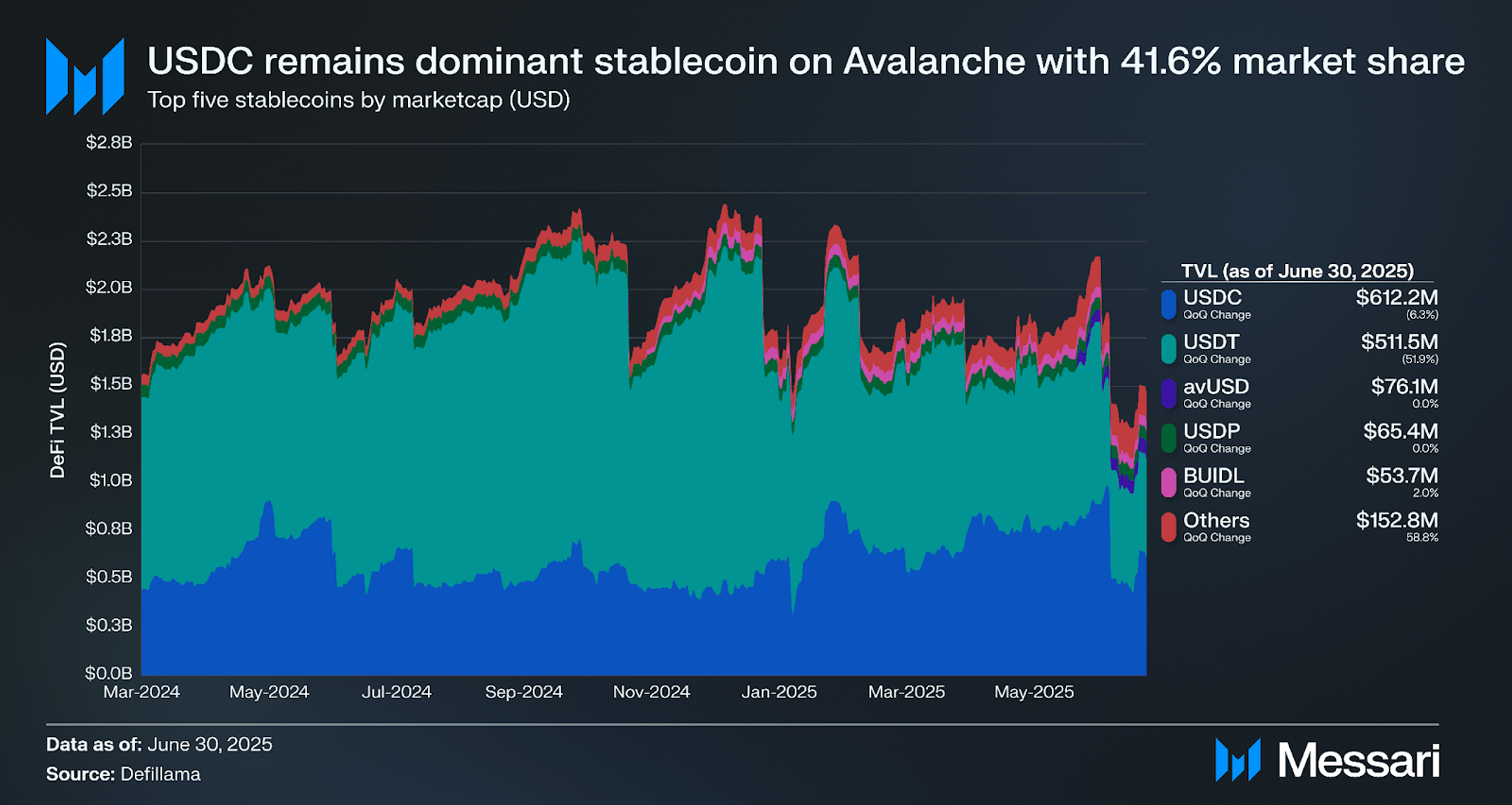Click the Sep-2024 x-axis label
Screen dimensions: 1512x805
[x=524, y=692]
